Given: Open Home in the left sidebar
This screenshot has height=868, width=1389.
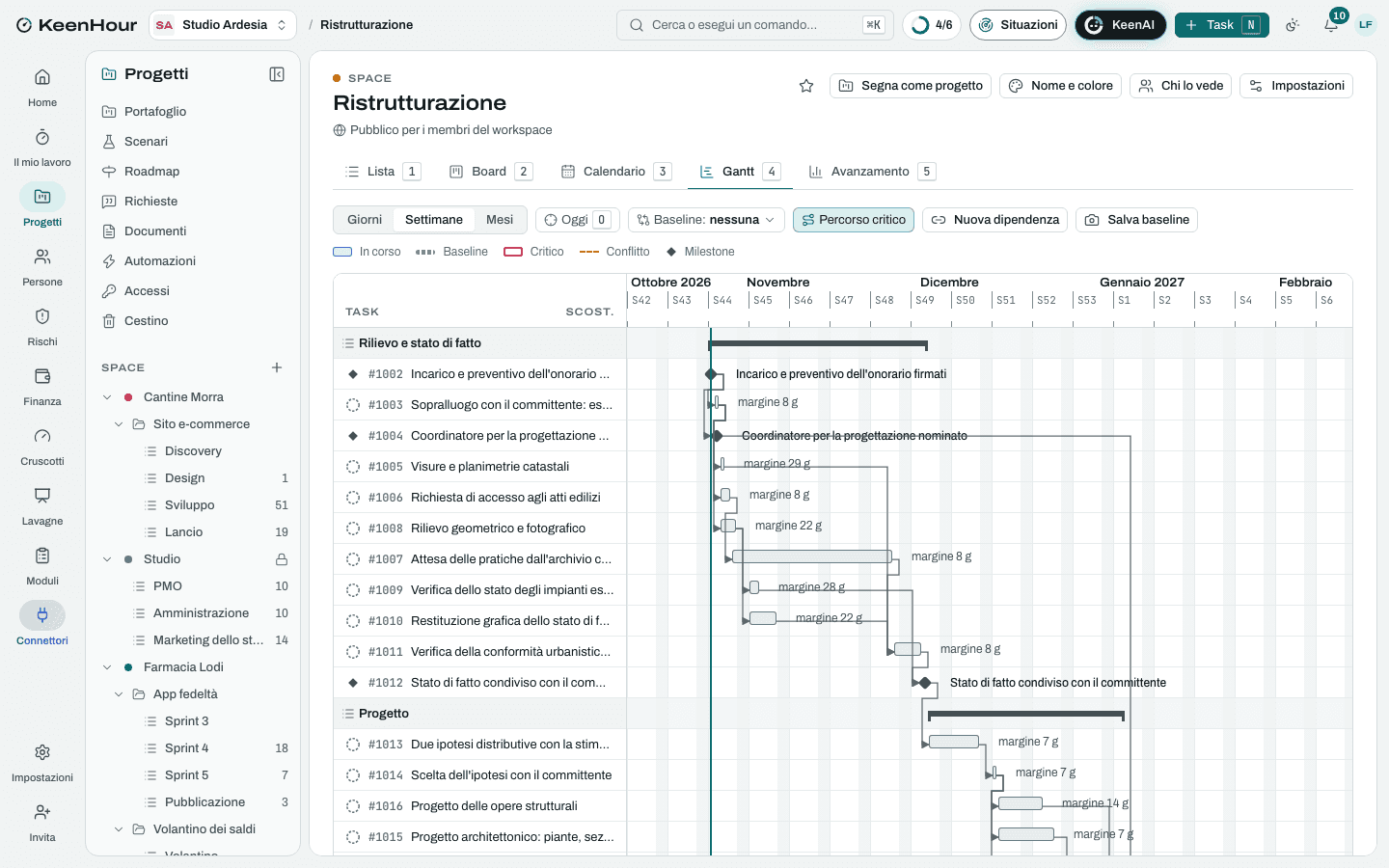Looking at the screenshot, I should pyautogui.click(x=42, y=88).
